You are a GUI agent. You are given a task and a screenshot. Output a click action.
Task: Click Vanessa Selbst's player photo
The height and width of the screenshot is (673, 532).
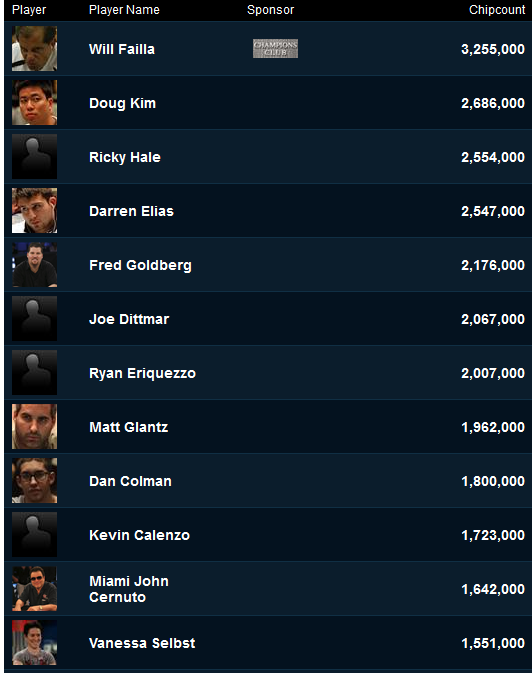pos(34,643)
